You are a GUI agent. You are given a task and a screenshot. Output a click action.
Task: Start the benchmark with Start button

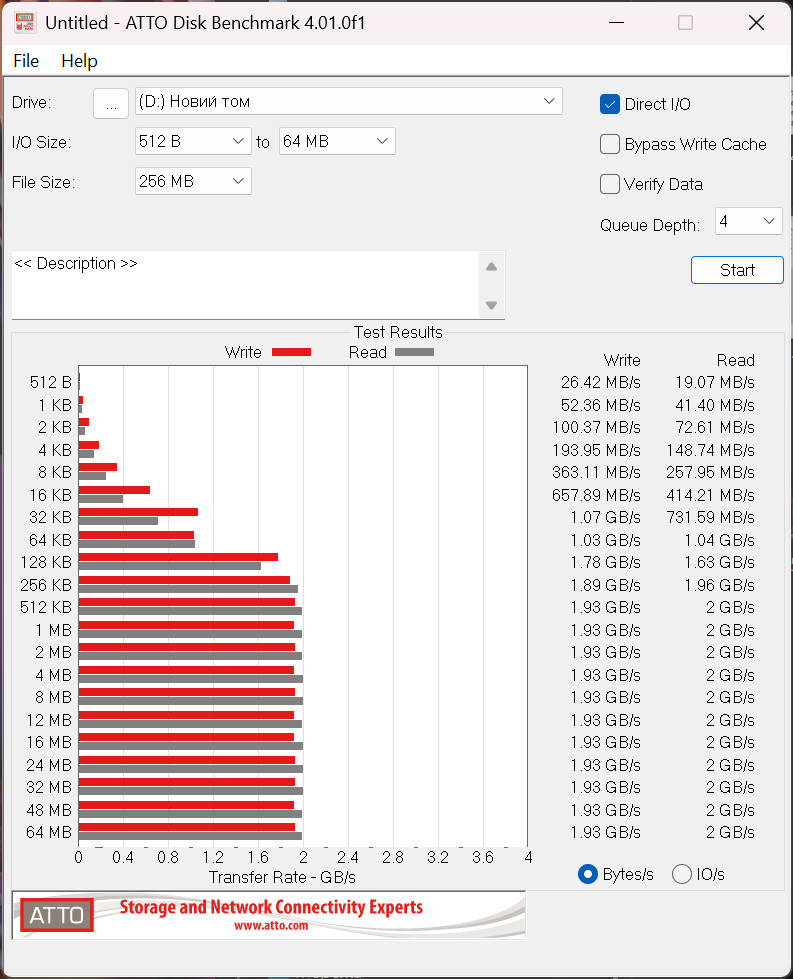coord(737,270)
